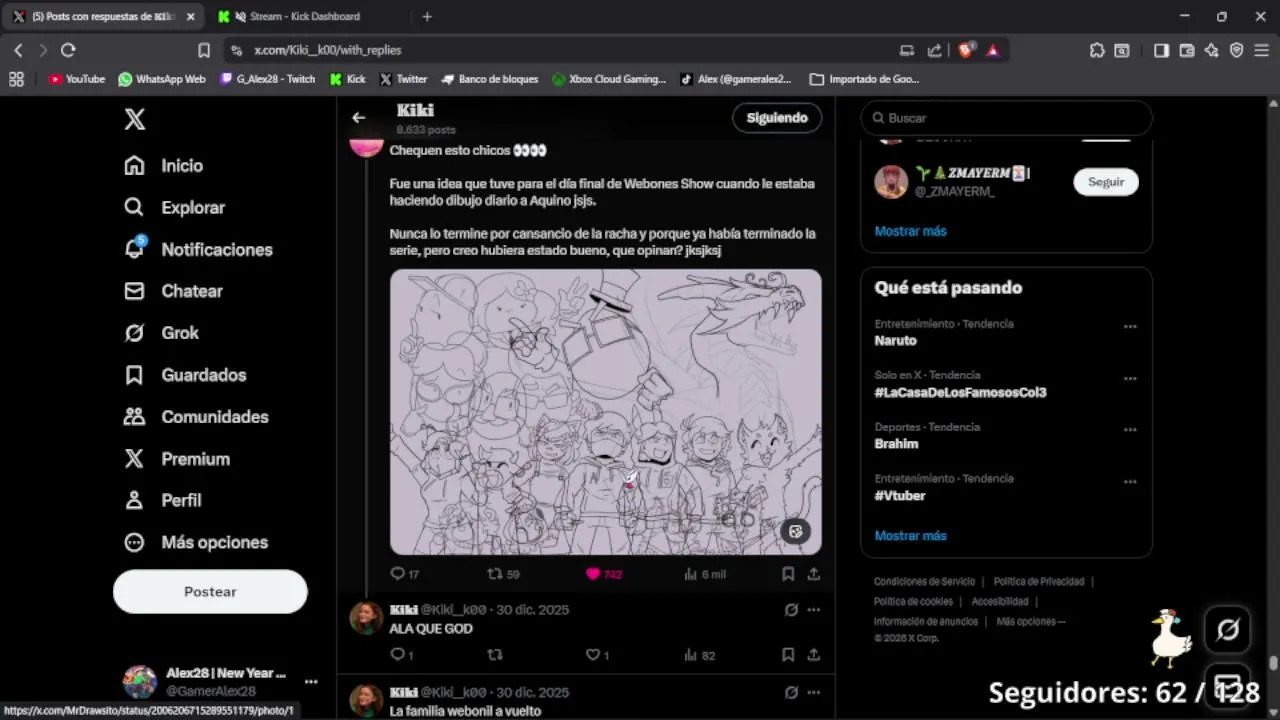Reply to the Webones Show sketch post

[398, 574]
